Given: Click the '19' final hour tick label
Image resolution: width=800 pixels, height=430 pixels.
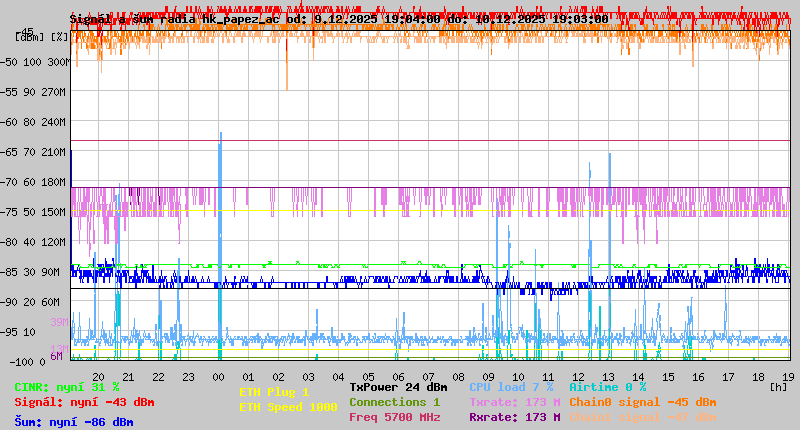Looking at the screenshot, I should [788, 377].
